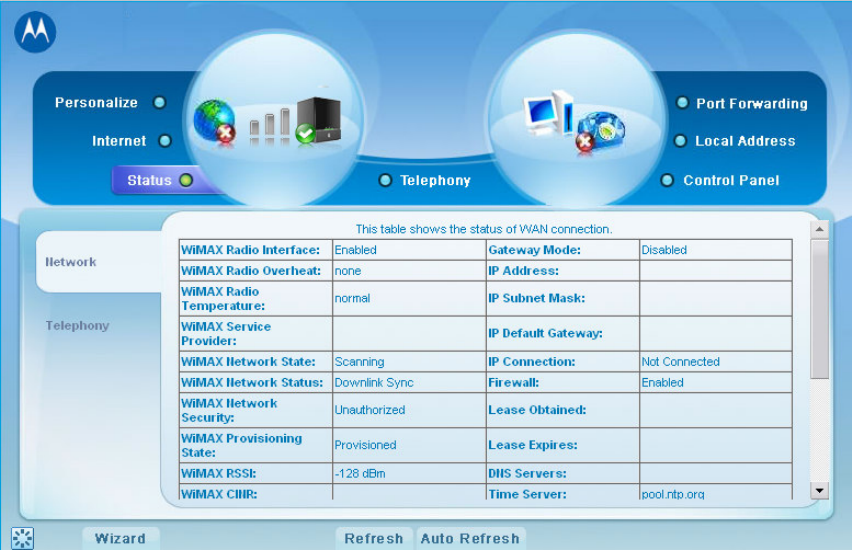Click 'Enabled' value of Firewall row

point(662,383)
